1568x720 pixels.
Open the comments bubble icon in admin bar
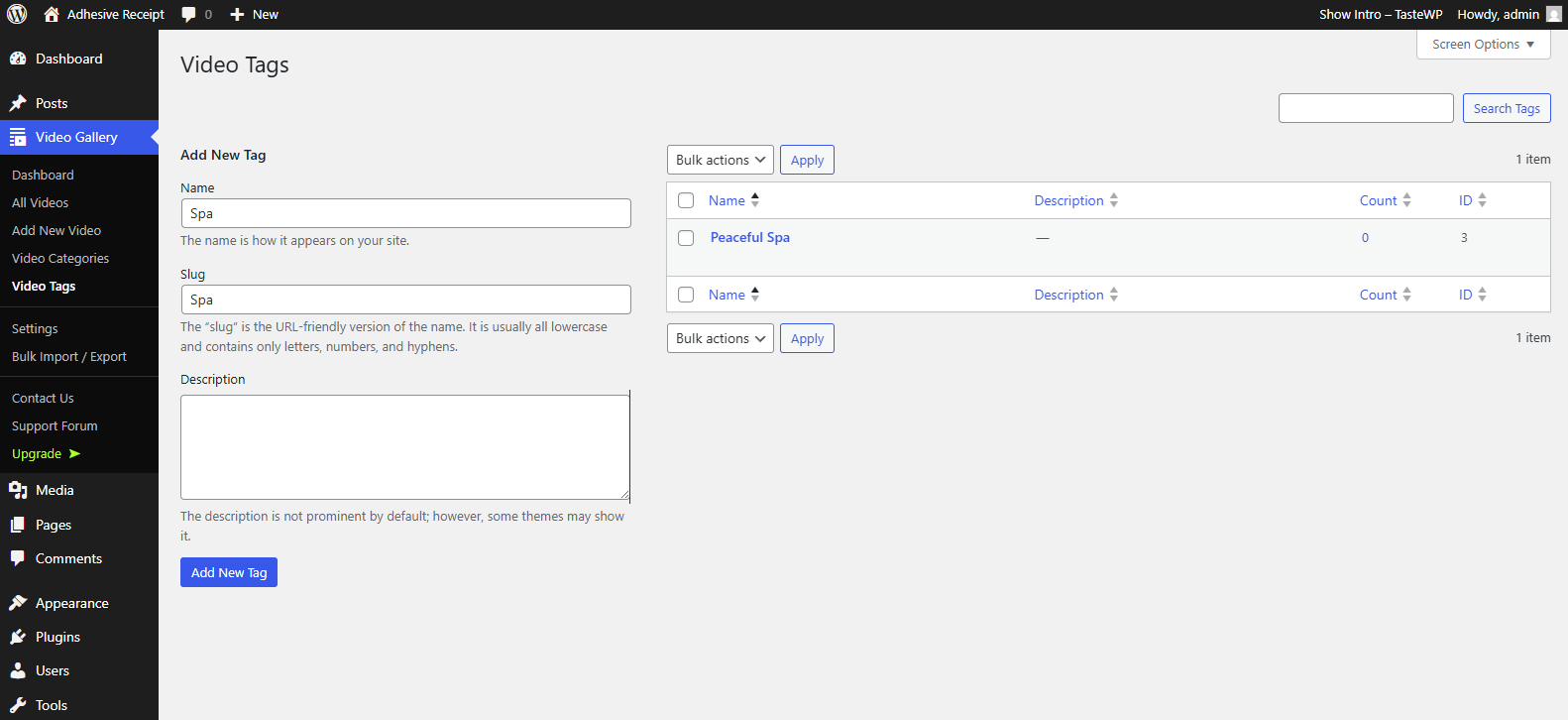coord(188,15)
